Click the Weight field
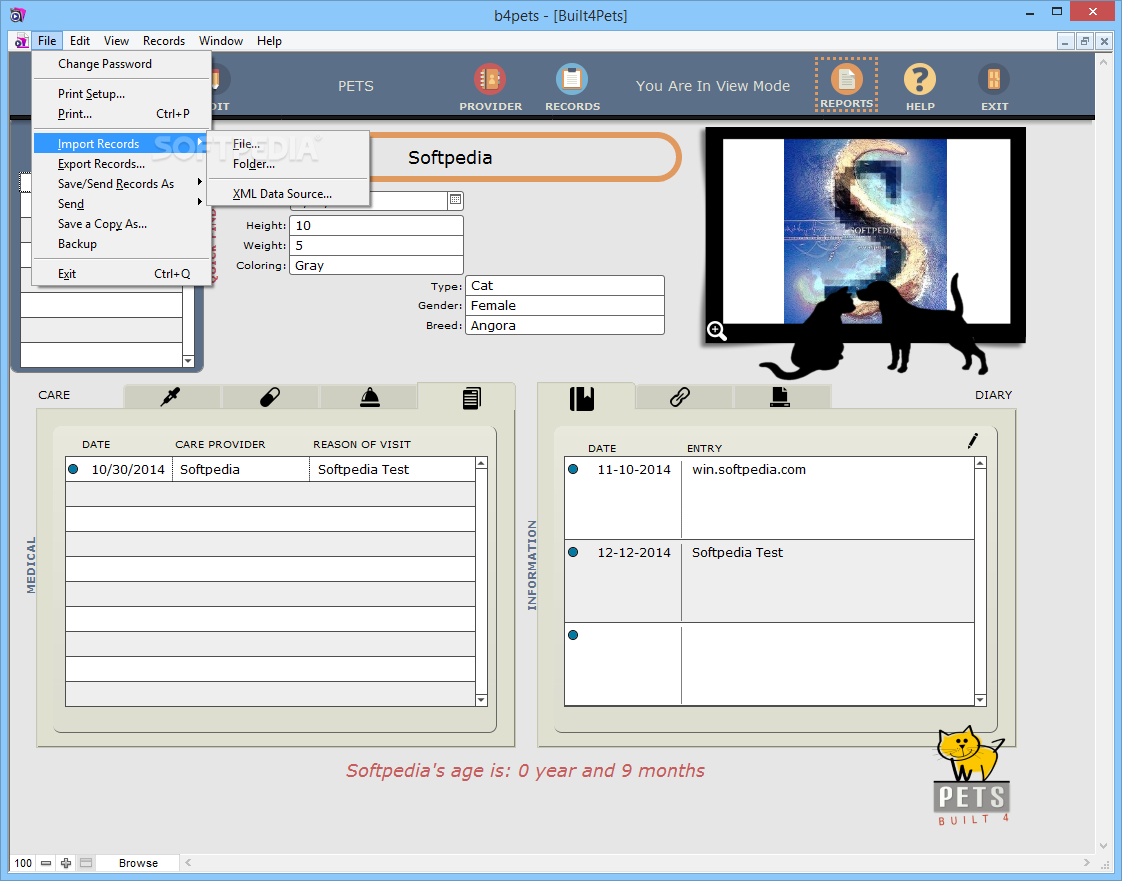The width and height of the screenshot is (1122, 881). 376,245
